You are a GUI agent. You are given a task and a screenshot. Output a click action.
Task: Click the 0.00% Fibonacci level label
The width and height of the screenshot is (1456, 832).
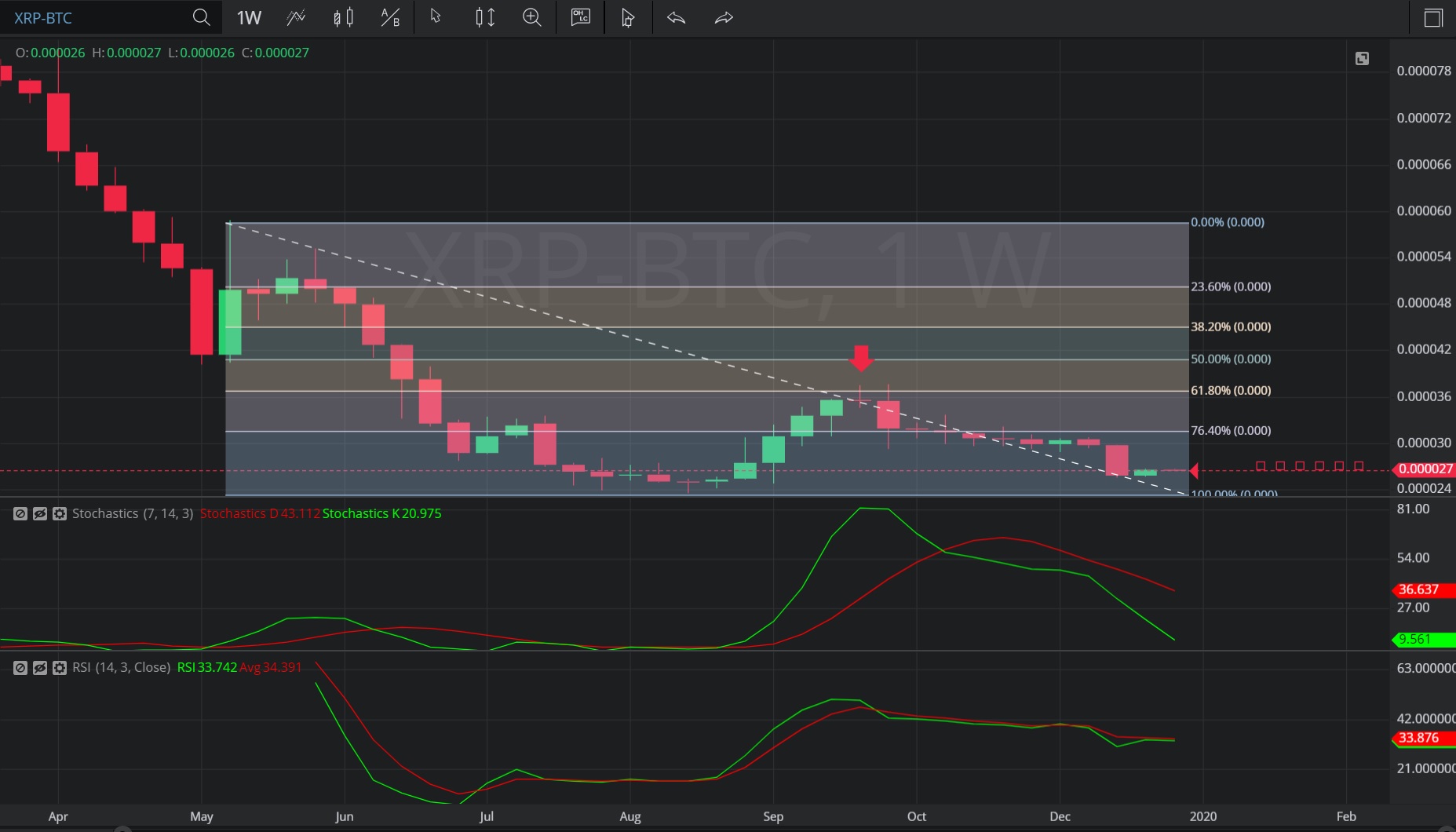point(1228,222)
